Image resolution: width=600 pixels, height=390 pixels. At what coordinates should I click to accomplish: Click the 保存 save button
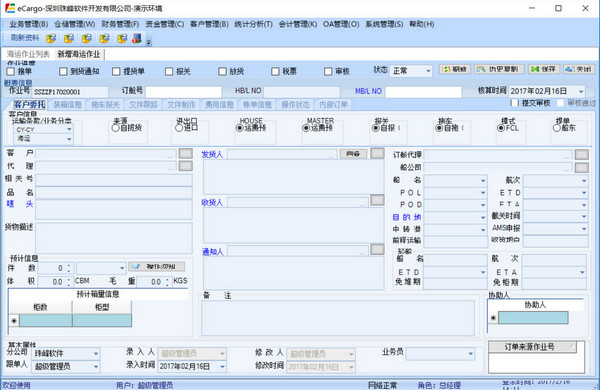544,69
